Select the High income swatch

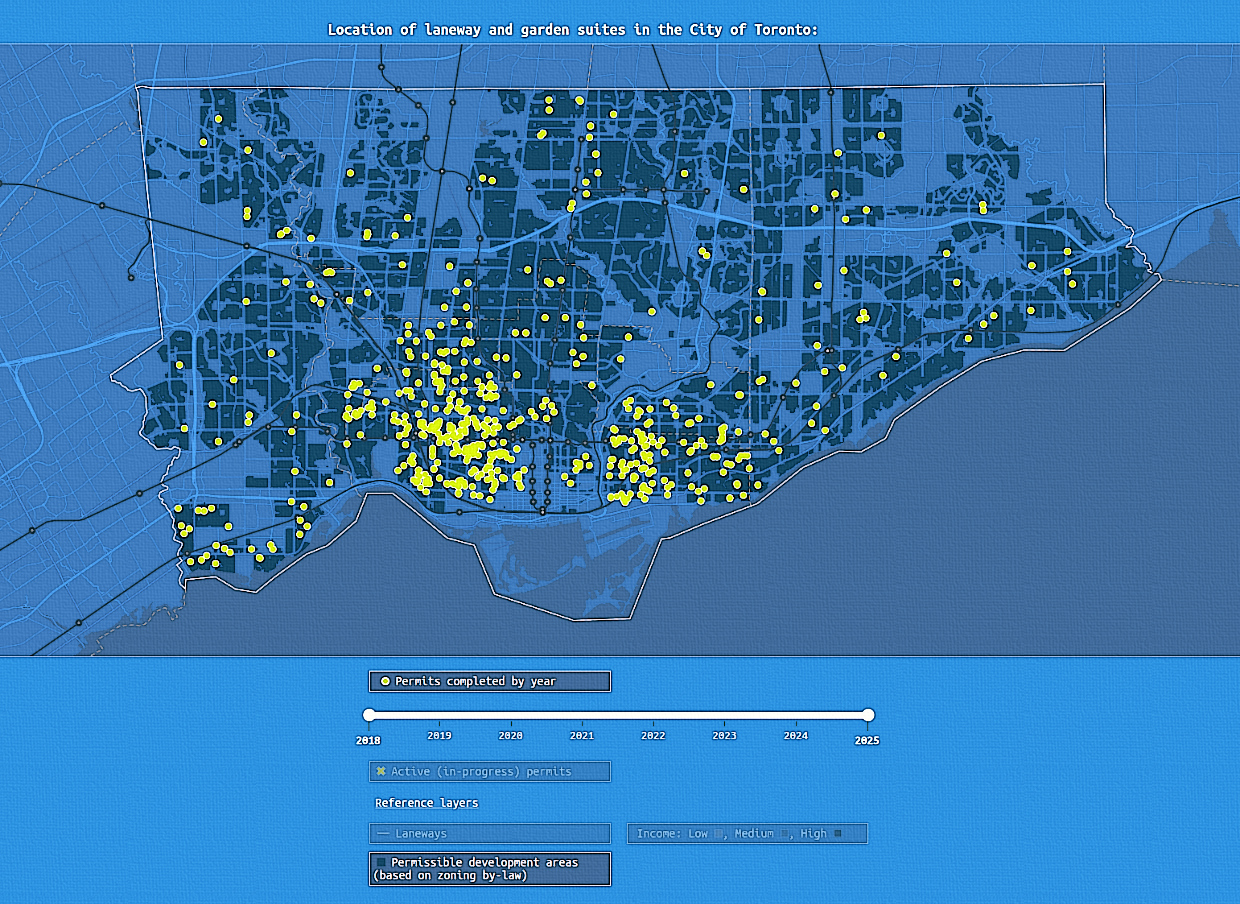(x=837, y=834)
